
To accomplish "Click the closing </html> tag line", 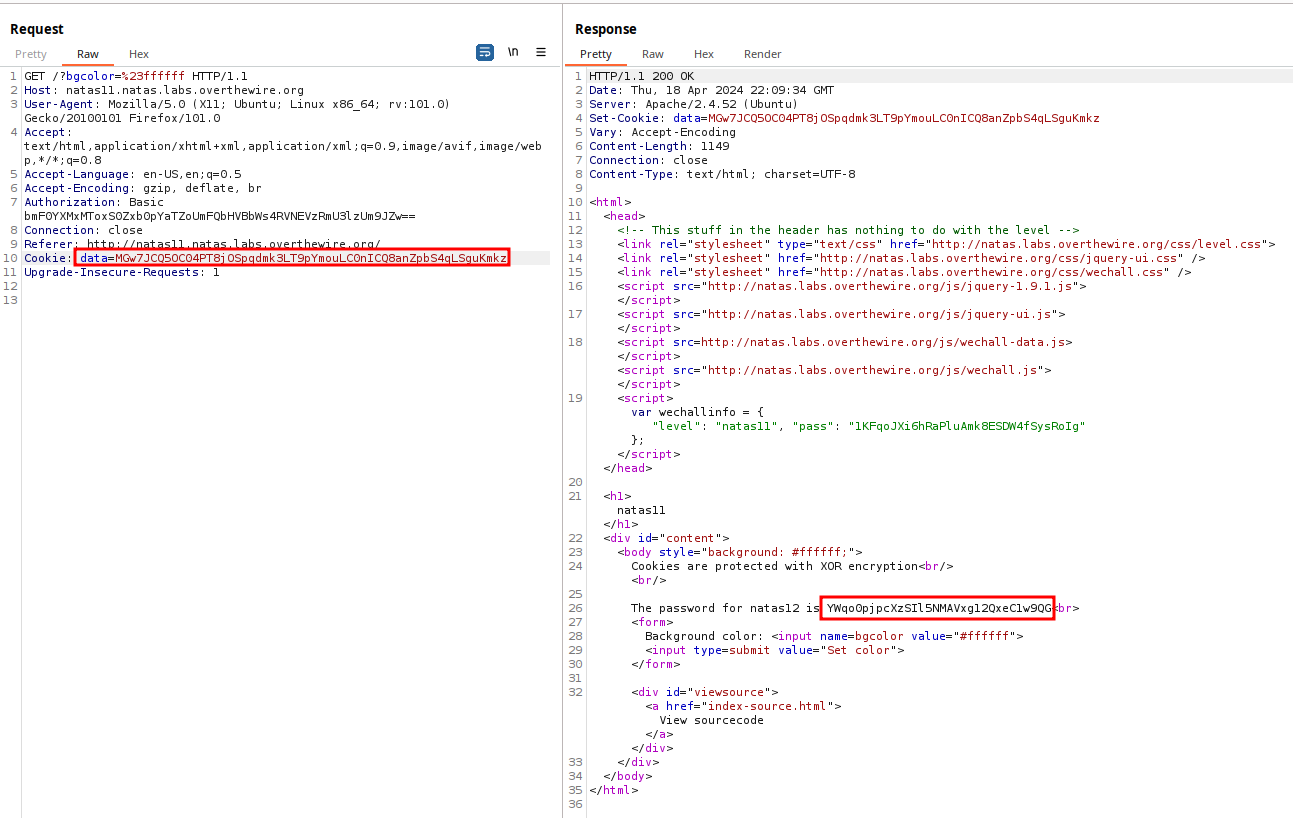I will pyautogui.click(x=613, y=790).
